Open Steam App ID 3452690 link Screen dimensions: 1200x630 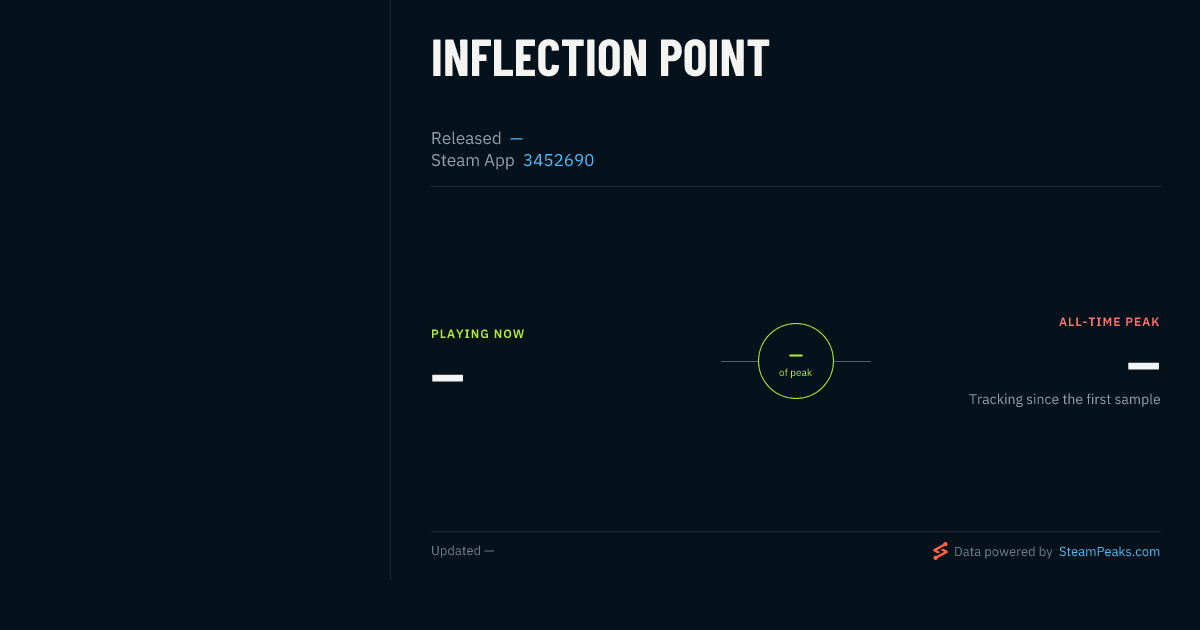tap(558, 160)
